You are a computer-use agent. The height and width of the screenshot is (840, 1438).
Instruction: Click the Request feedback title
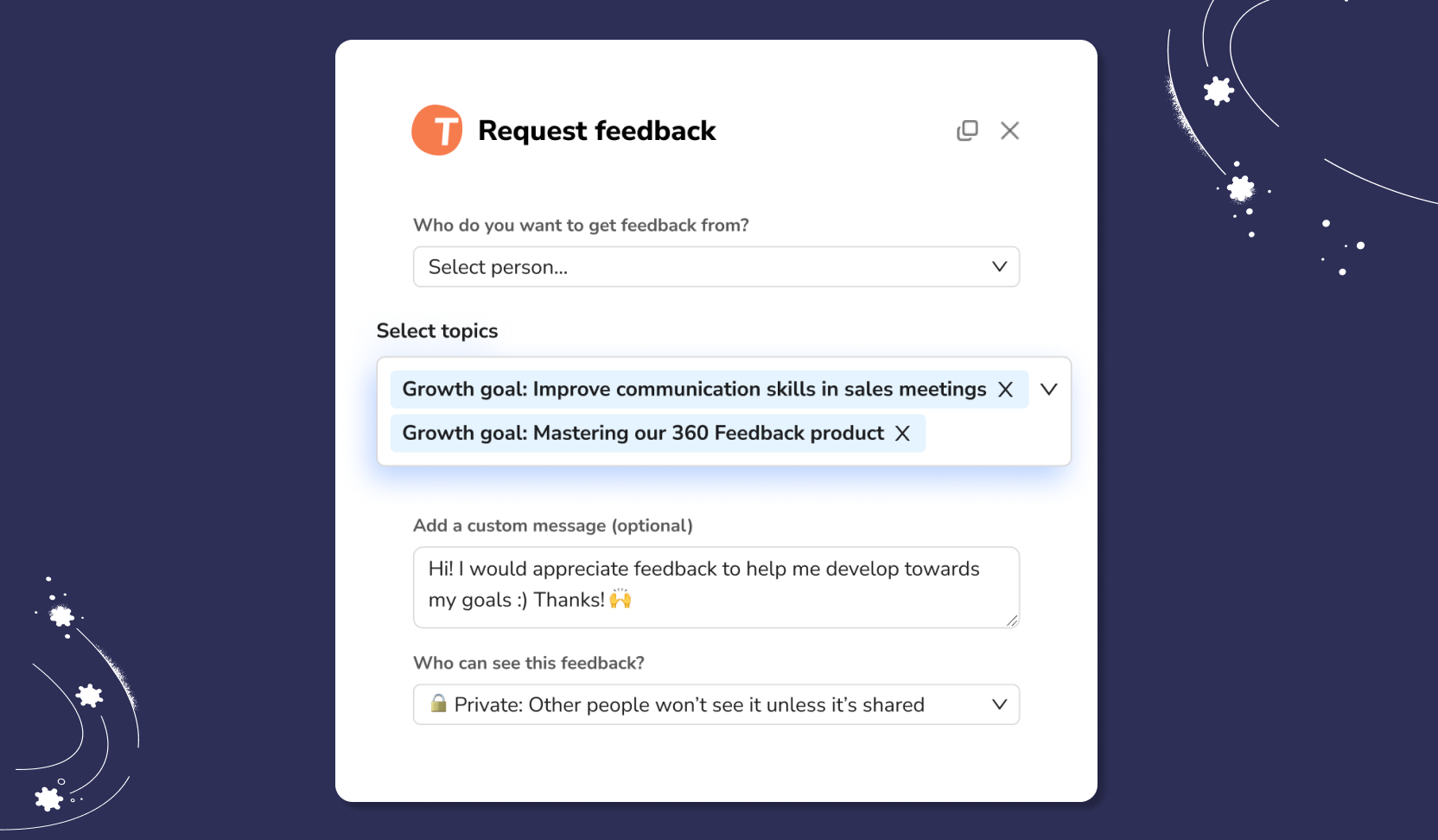(x=597, y=130)
